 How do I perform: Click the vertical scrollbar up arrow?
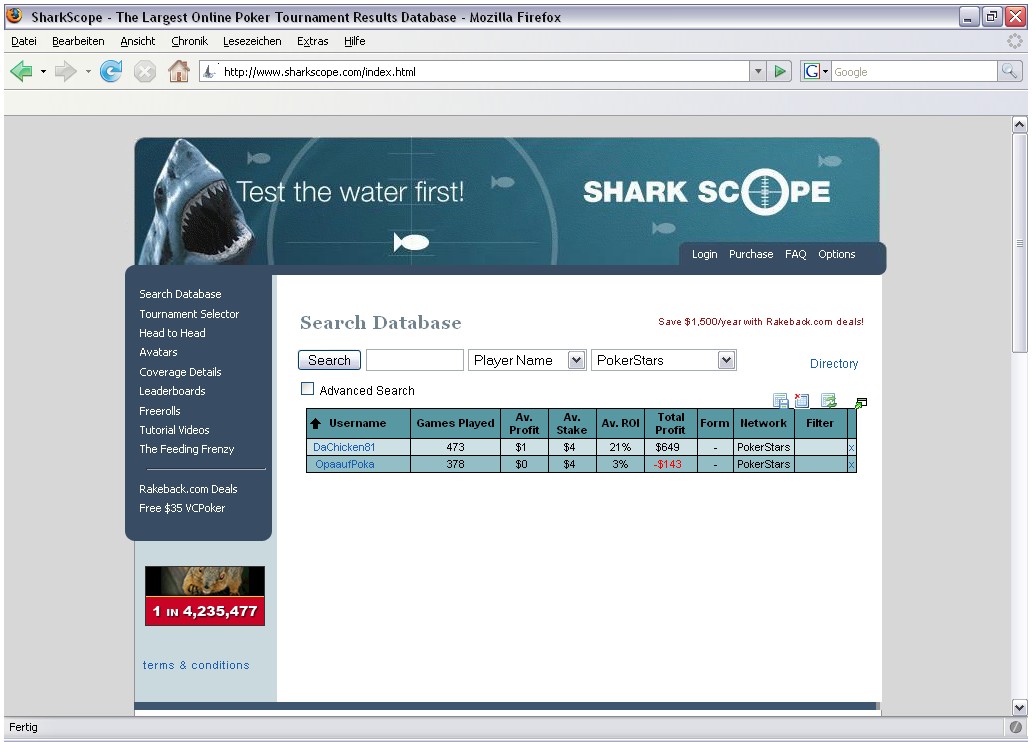point(1019,124)
